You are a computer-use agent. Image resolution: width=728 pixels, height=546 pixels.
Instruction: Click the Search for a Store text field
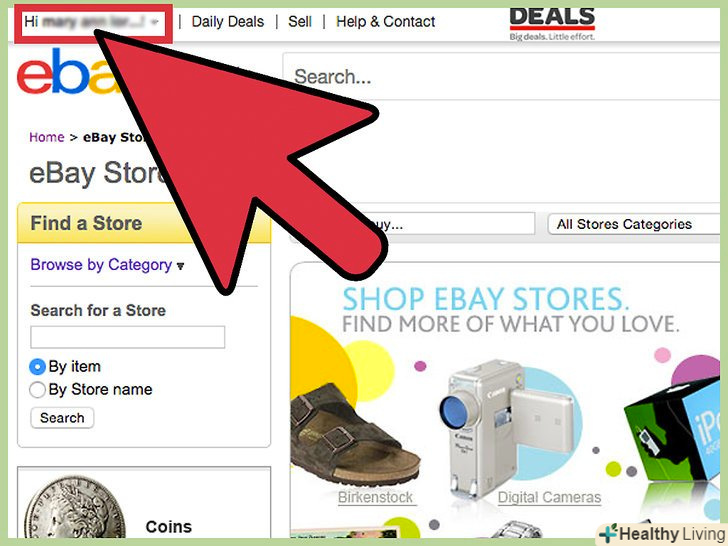[128, 337]
